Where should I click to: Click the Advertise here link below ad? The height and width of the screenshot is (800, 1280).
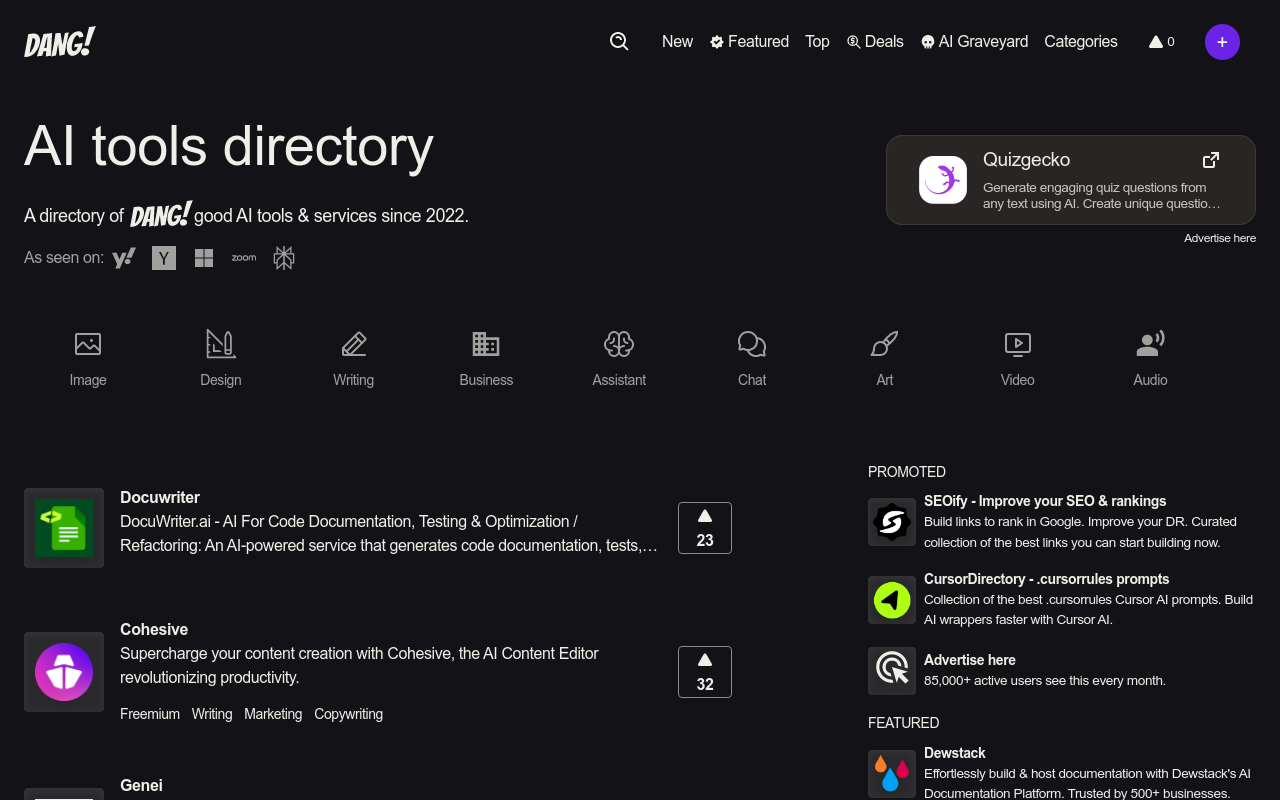(x=1220, y=238)
